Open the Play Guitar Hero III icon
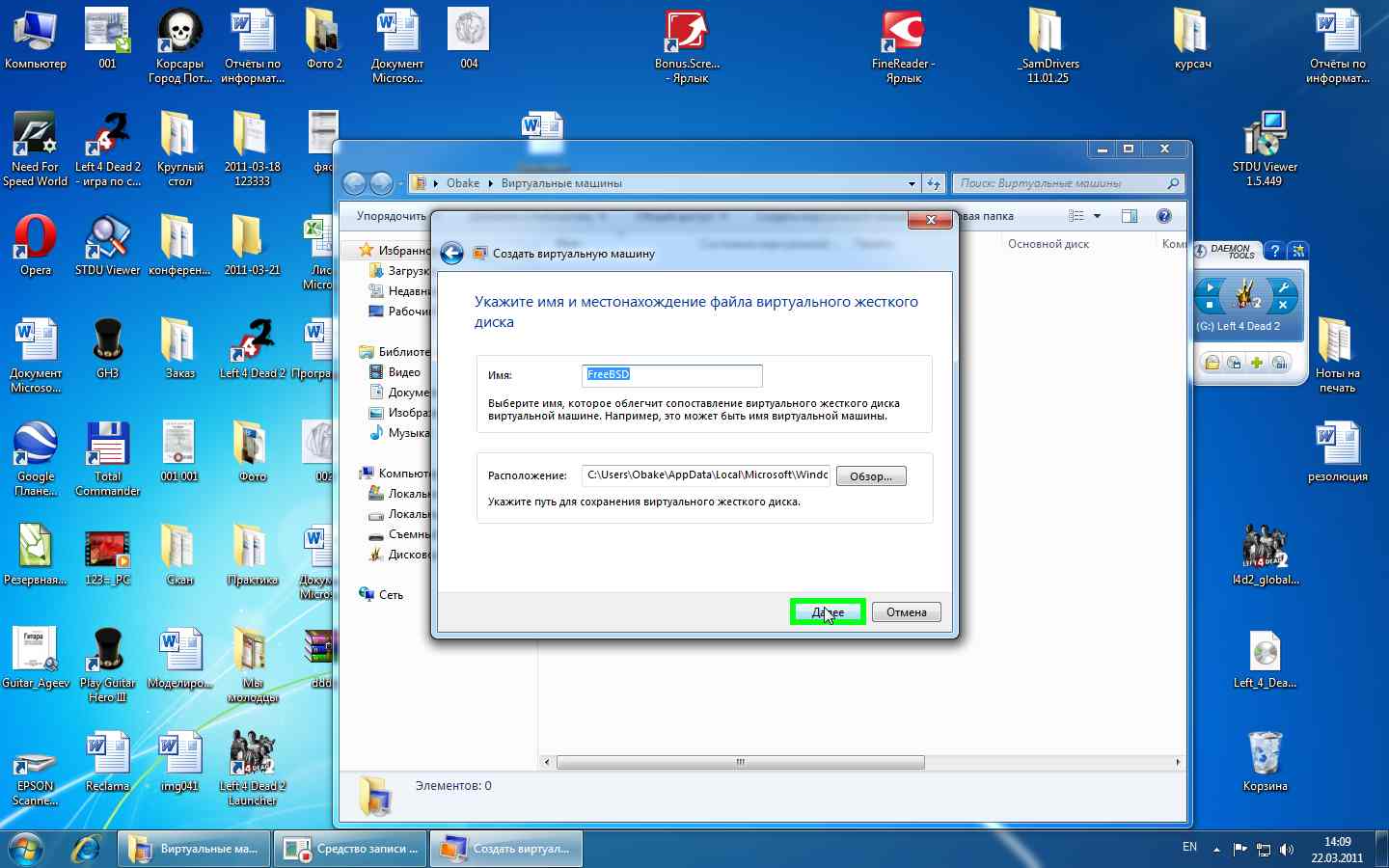The image size is (1389, 868). point(108,665)
